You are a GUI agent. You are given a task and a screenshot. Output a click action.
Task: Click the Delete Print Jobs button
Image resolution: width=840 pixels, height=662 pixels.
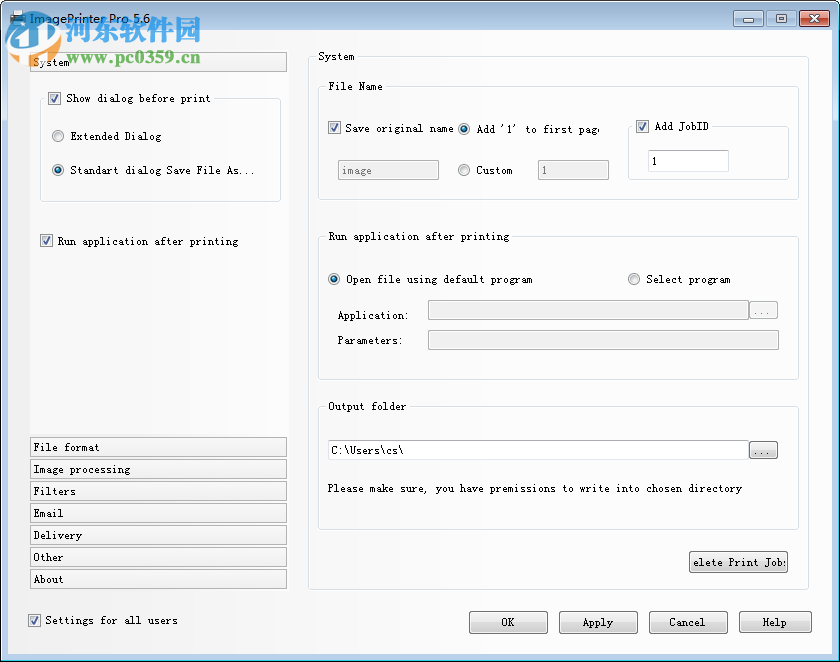(x=738, y=562)
